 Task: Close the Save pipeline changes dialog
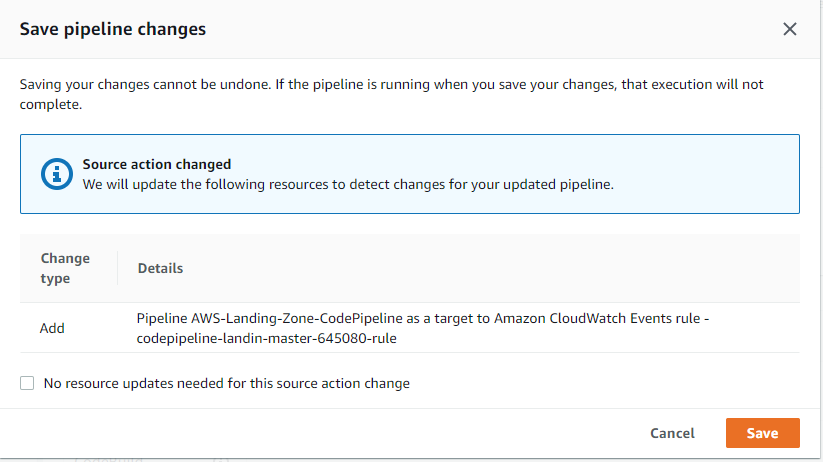(790, 29)
